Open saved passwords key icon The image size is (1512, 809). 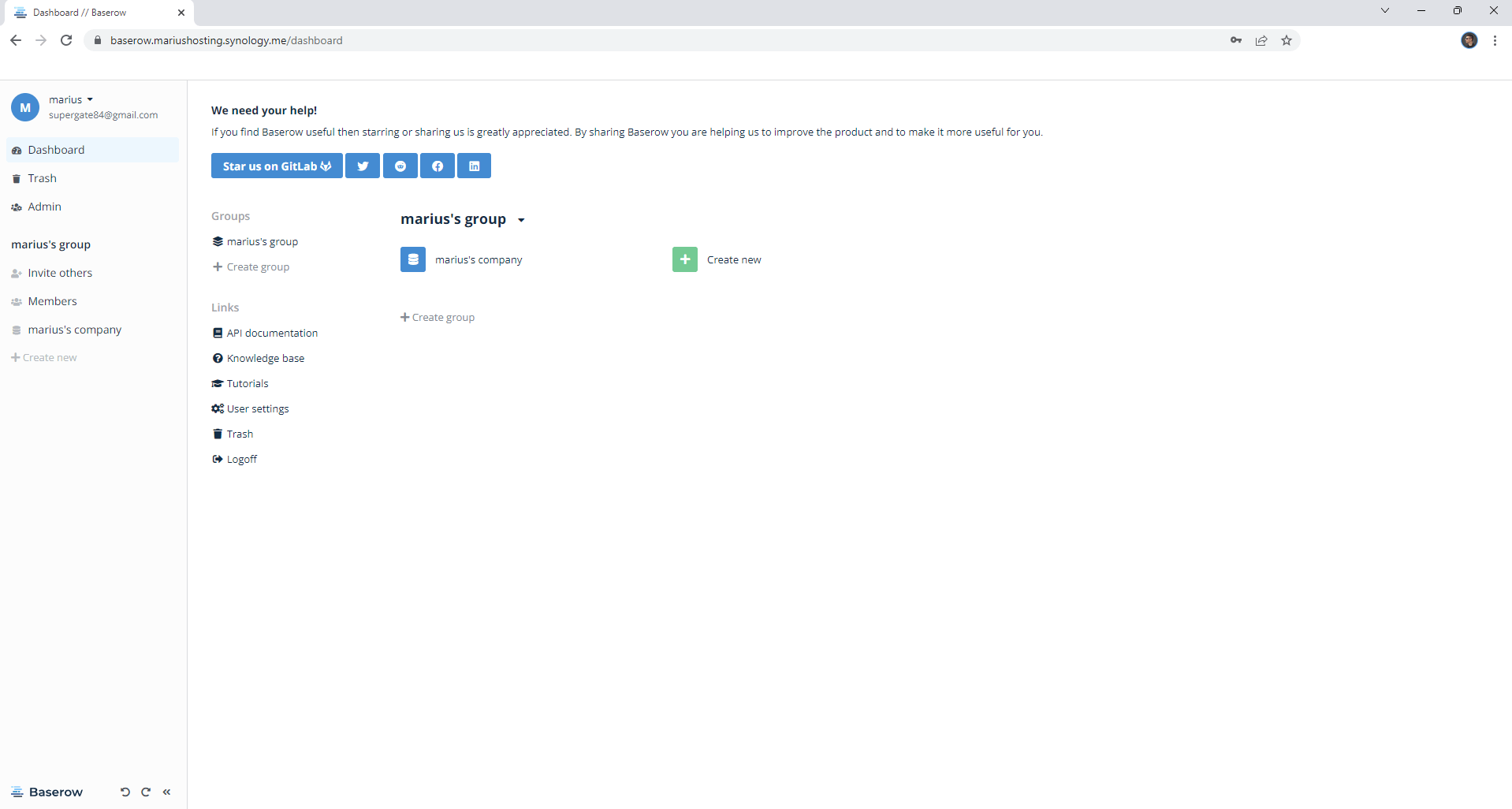click(1236, 40)
